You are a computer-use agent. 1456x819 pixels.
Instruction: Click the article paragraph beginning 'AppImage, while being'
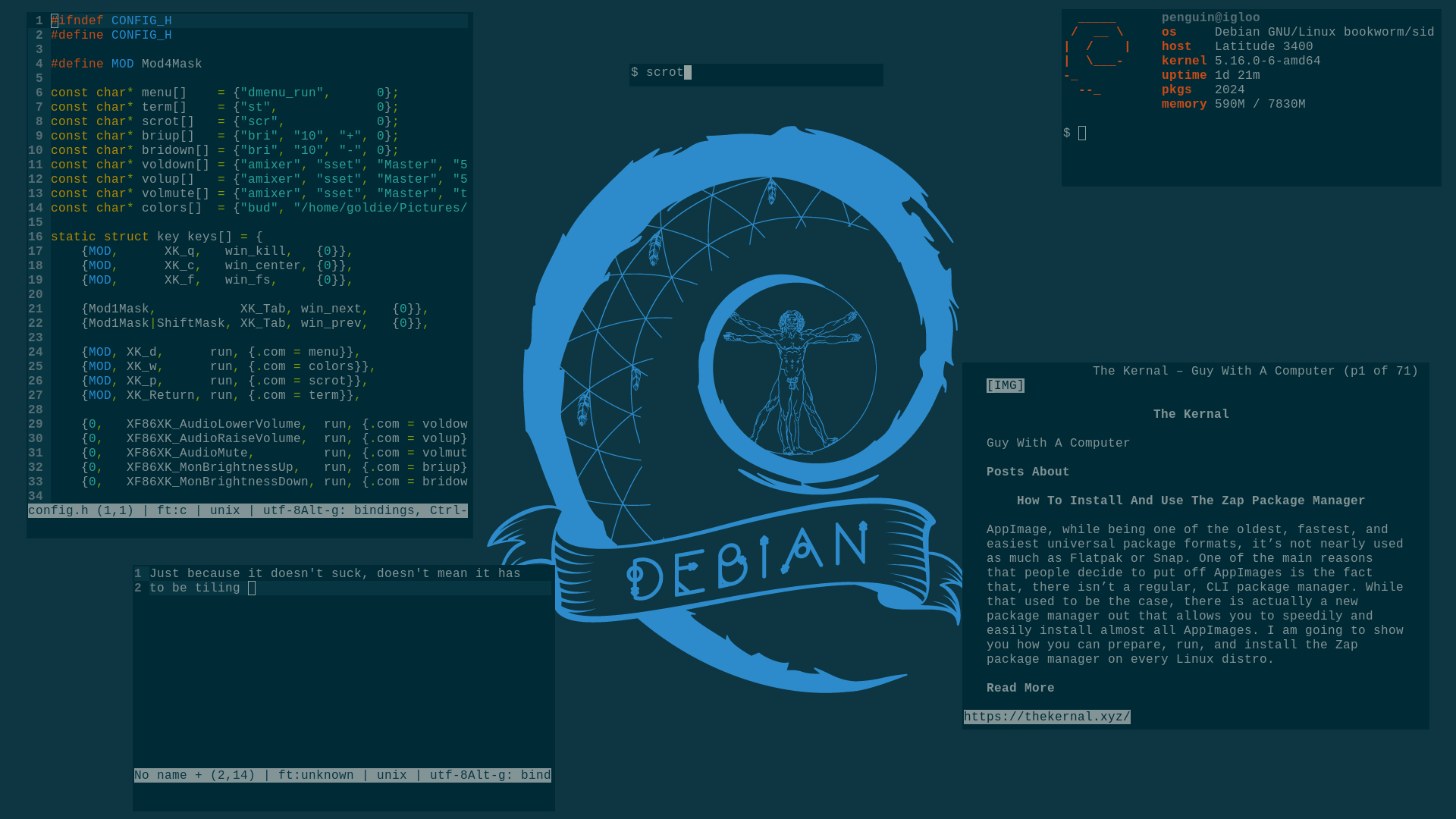tap(1195, 595)
